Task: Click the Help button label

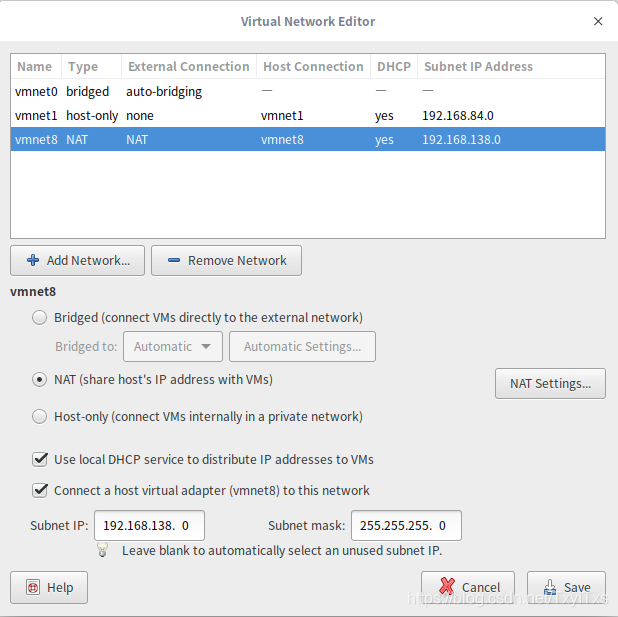Action: point(60,587)
